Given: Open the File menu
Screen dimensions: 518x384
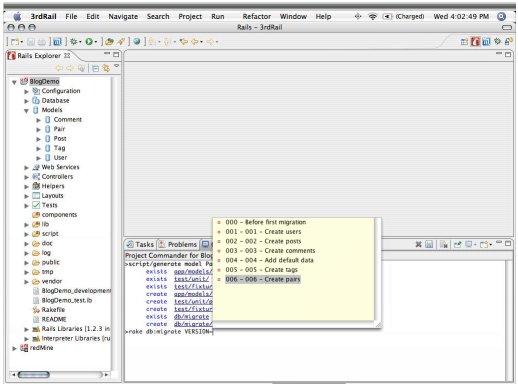Looking at the screenshot, I should point(71,16).
